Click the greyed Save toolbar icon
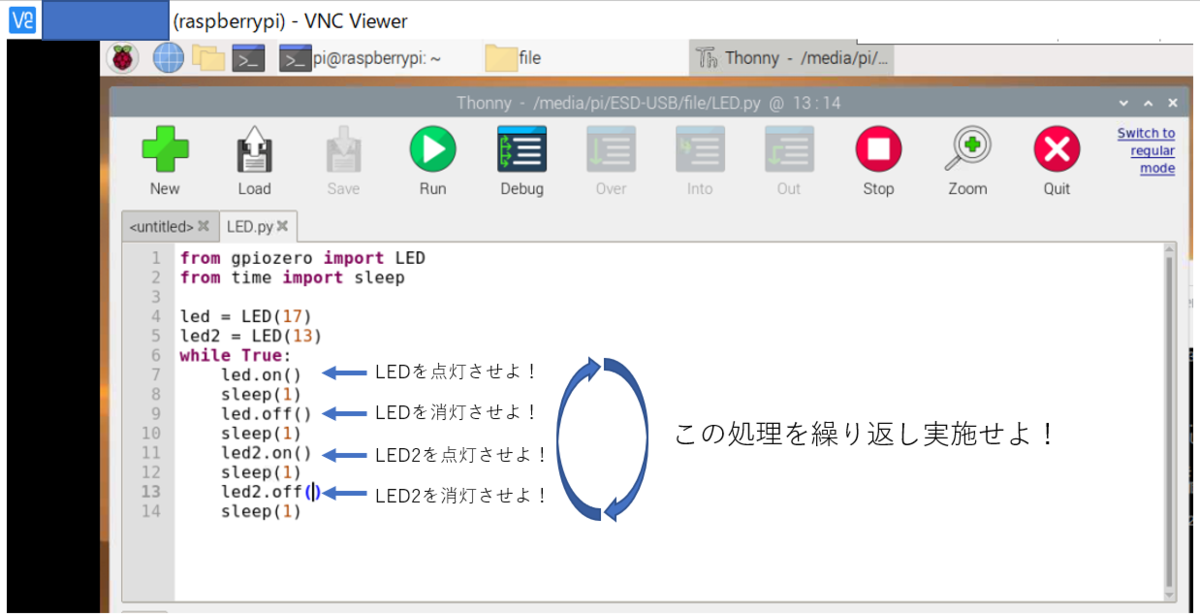1200x615 pixels. click(343, 151)
